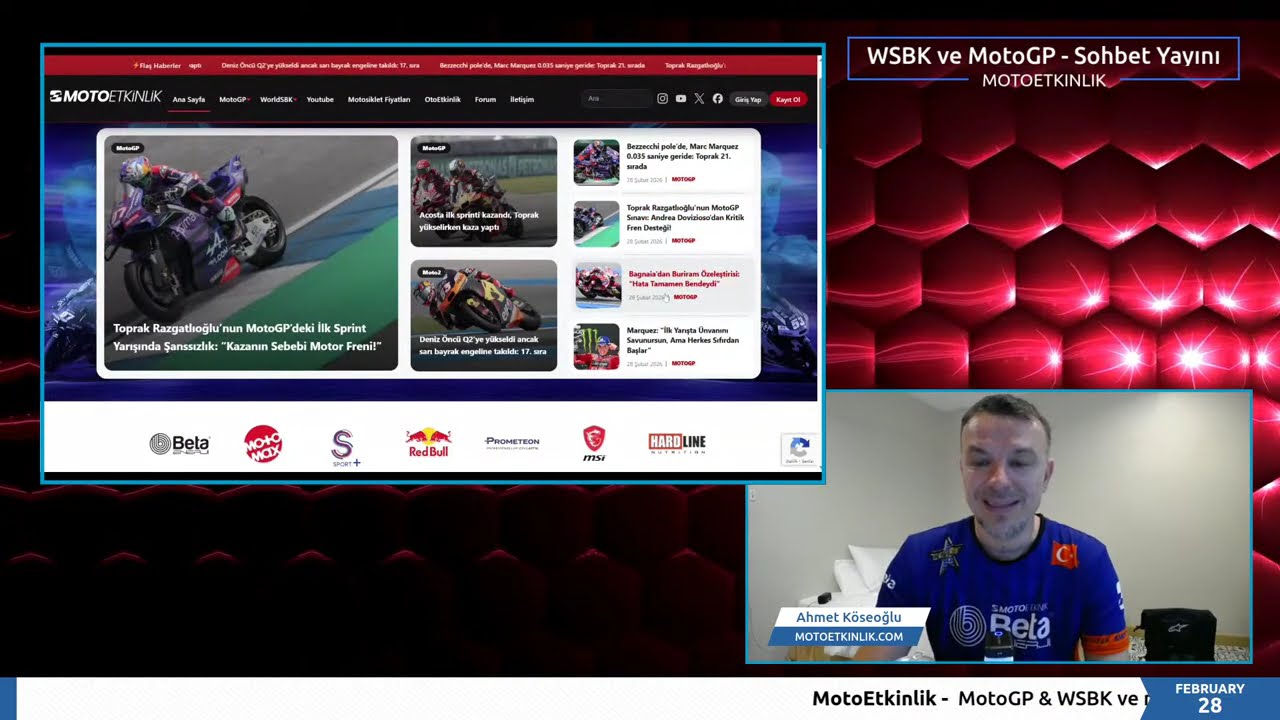This screenshot has width=1280, height=720.
Task: Open the Deniz Öncü Q2 article card
Action: [483, 315]
